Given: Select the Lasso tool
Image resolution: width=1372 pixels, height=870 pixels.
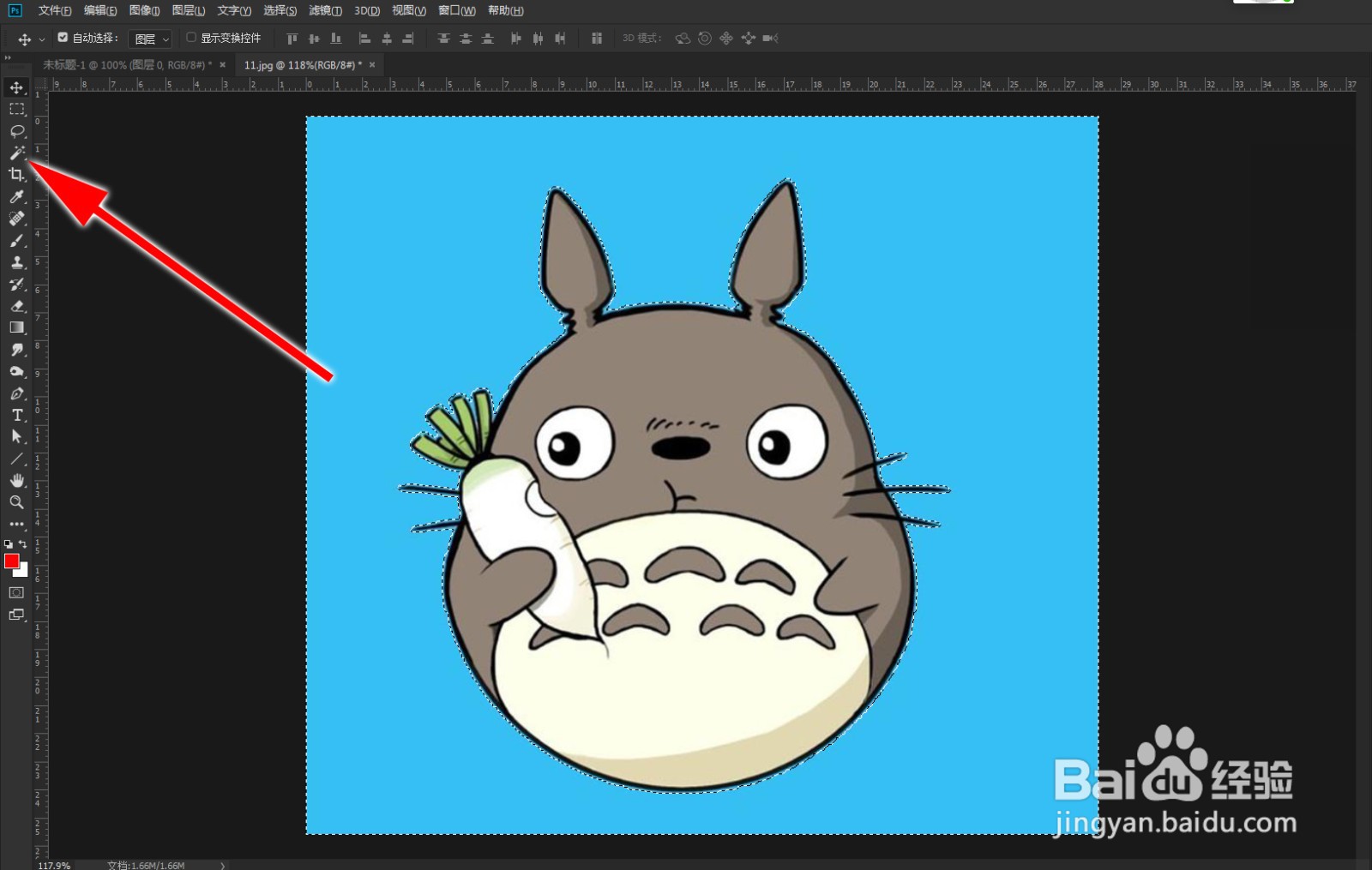Looking at the screenshot, I should click(x=16, y=131).
